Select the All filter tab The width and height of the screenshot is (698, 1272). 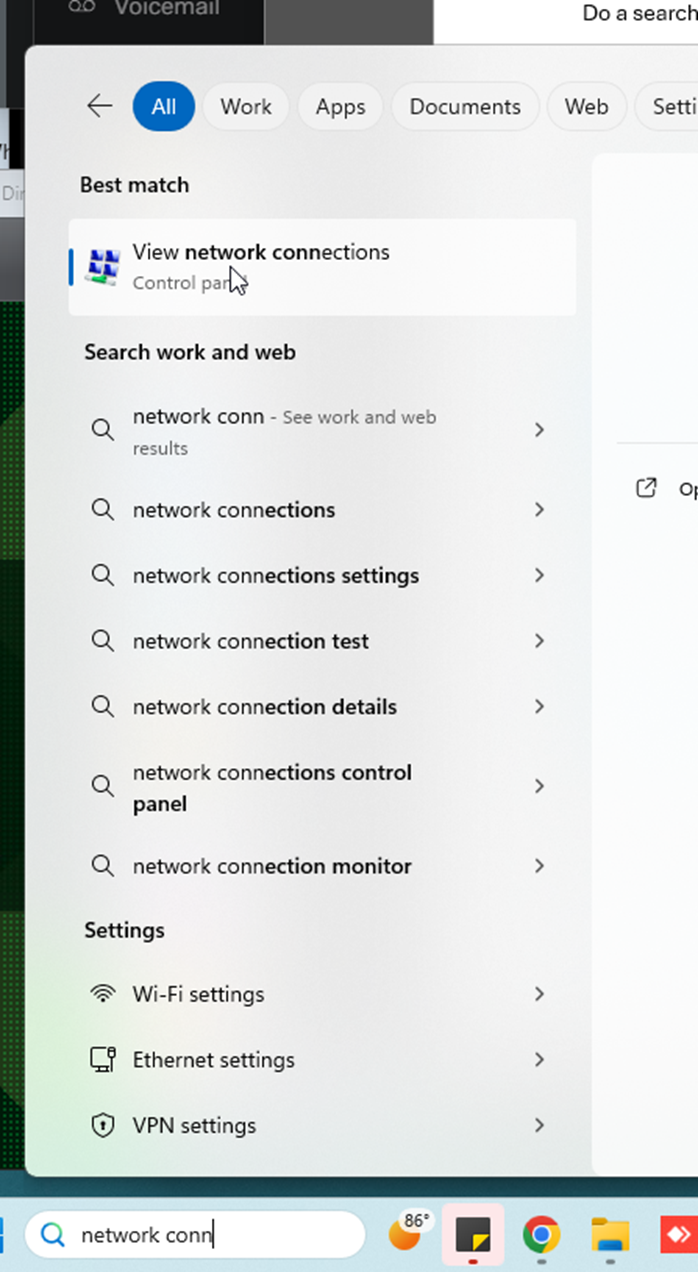163,106
